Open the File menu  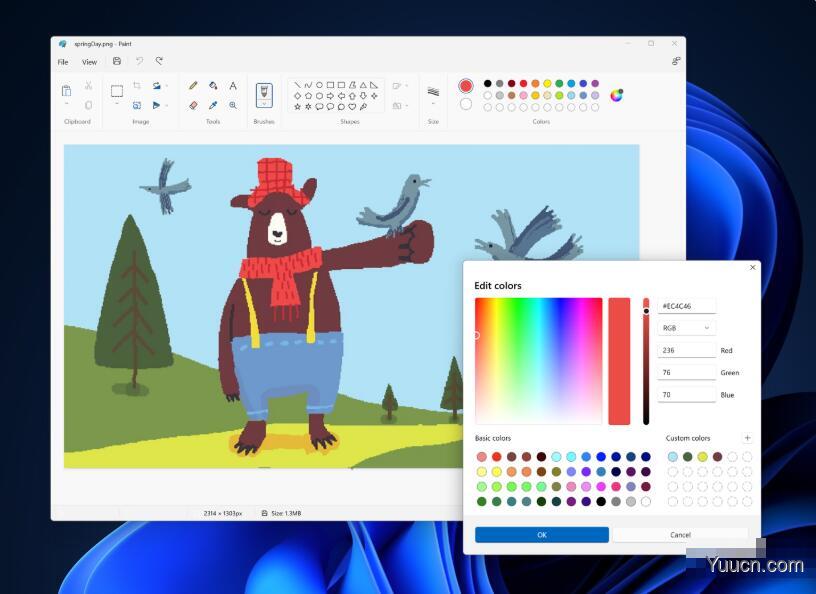tap(63, 62)
